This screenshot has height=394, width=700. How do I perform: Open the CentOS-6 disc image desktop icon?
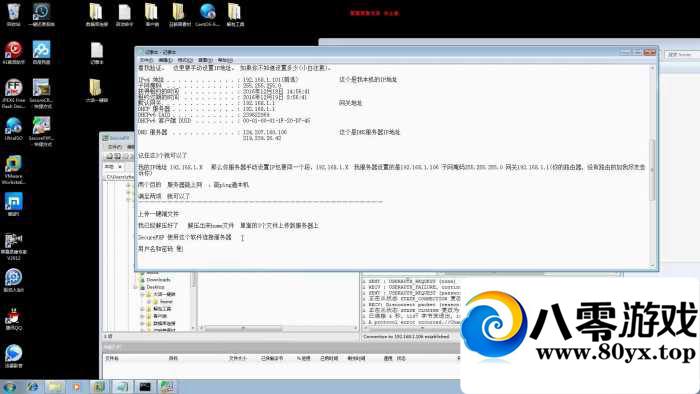[207, 14]
